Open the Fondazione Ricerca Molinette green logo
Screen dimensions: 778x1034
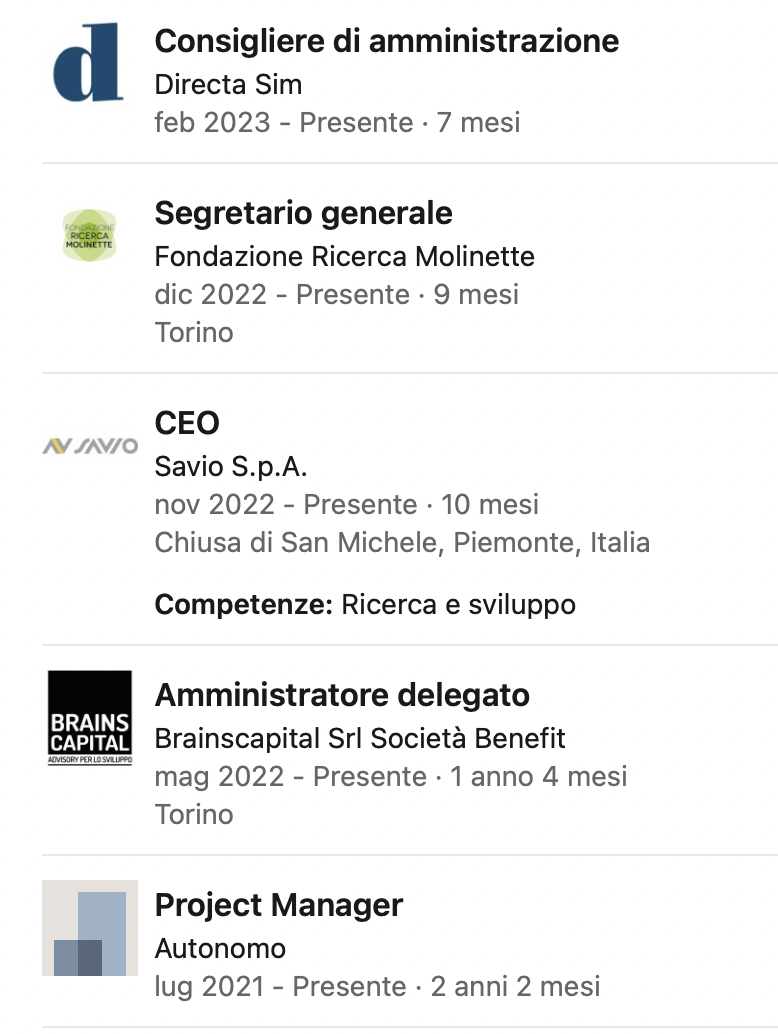[89, 235]
